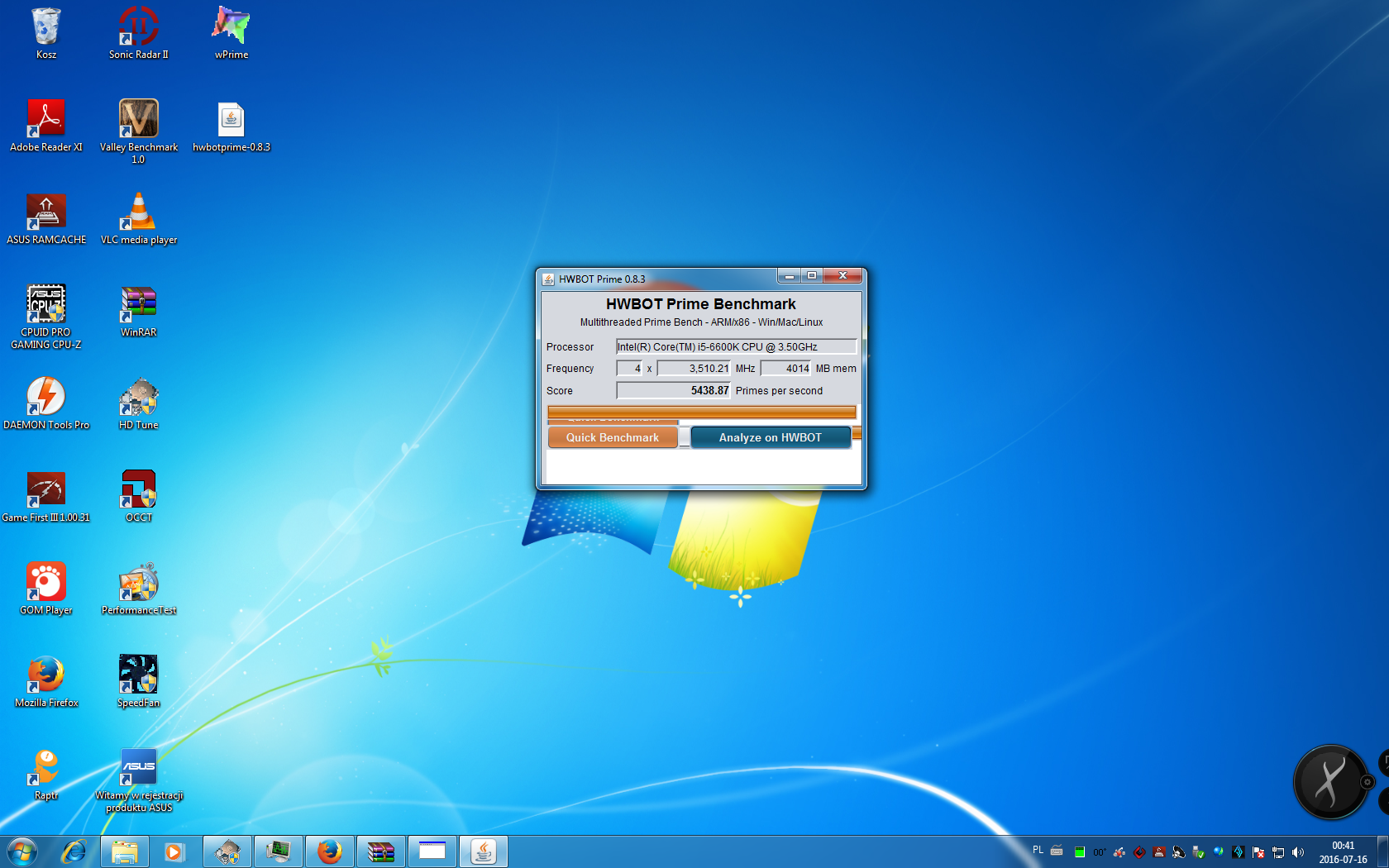Open Windows Media Player from taskbar
This screenshot has width=1389, height=868.
coord(174,851)
